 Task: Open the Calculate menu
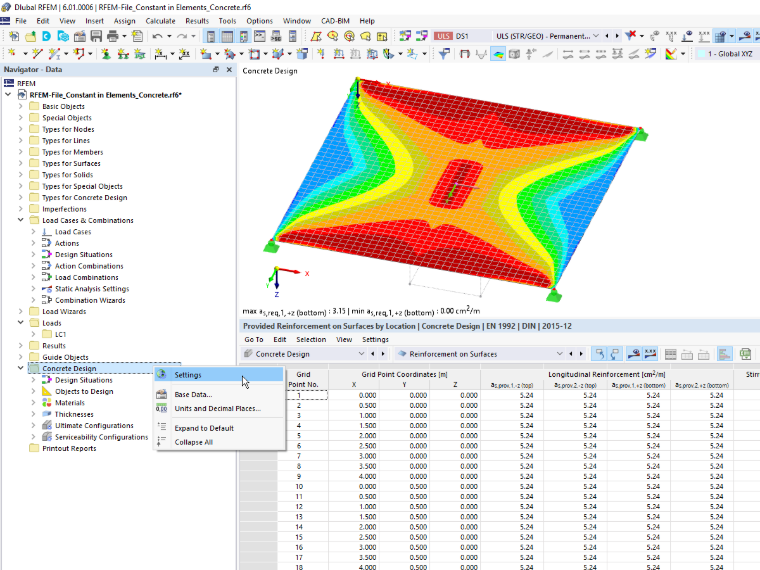(160, 21)
